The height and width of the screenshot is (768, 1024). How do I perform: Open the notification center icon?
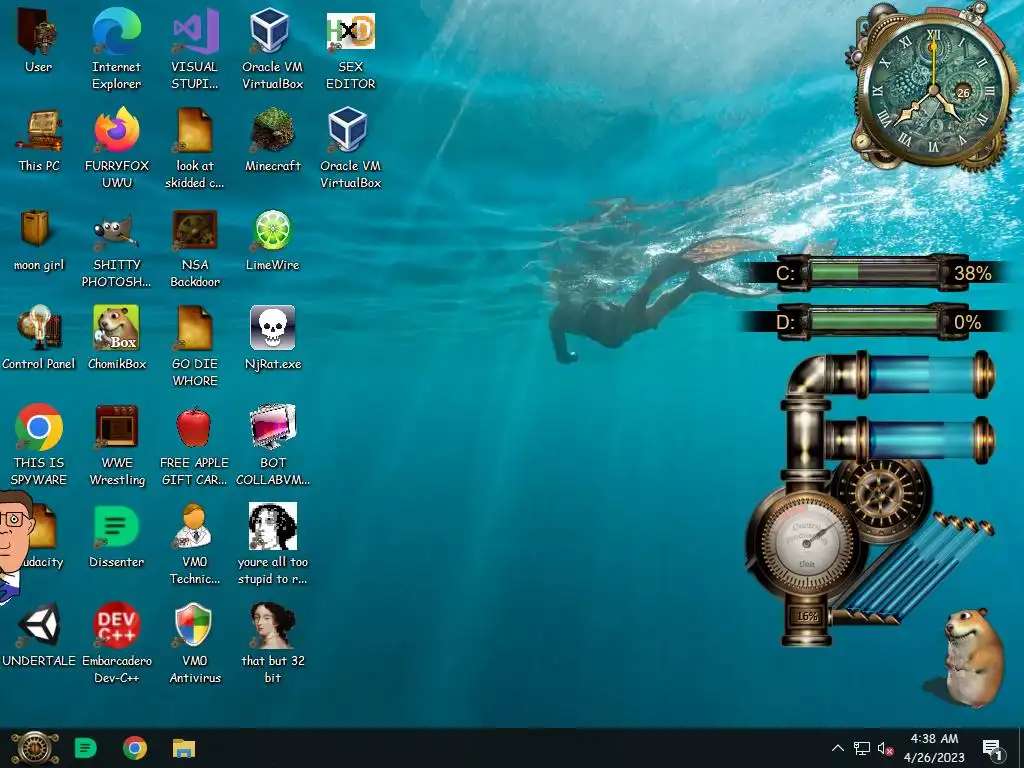point(993,749)
